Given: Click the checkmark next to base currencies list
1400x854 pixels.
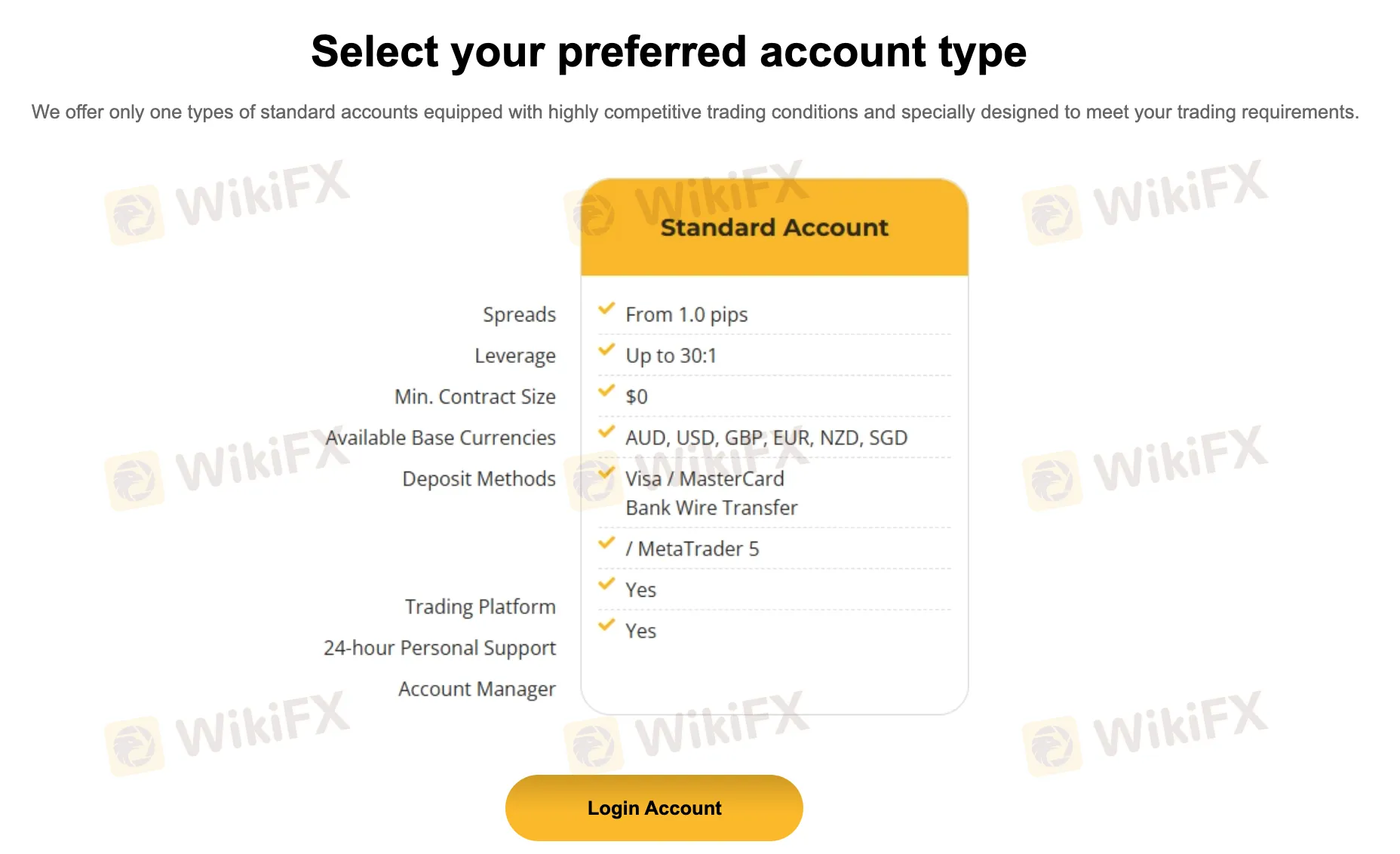Looking at the screenshot, I should point(606,432).
